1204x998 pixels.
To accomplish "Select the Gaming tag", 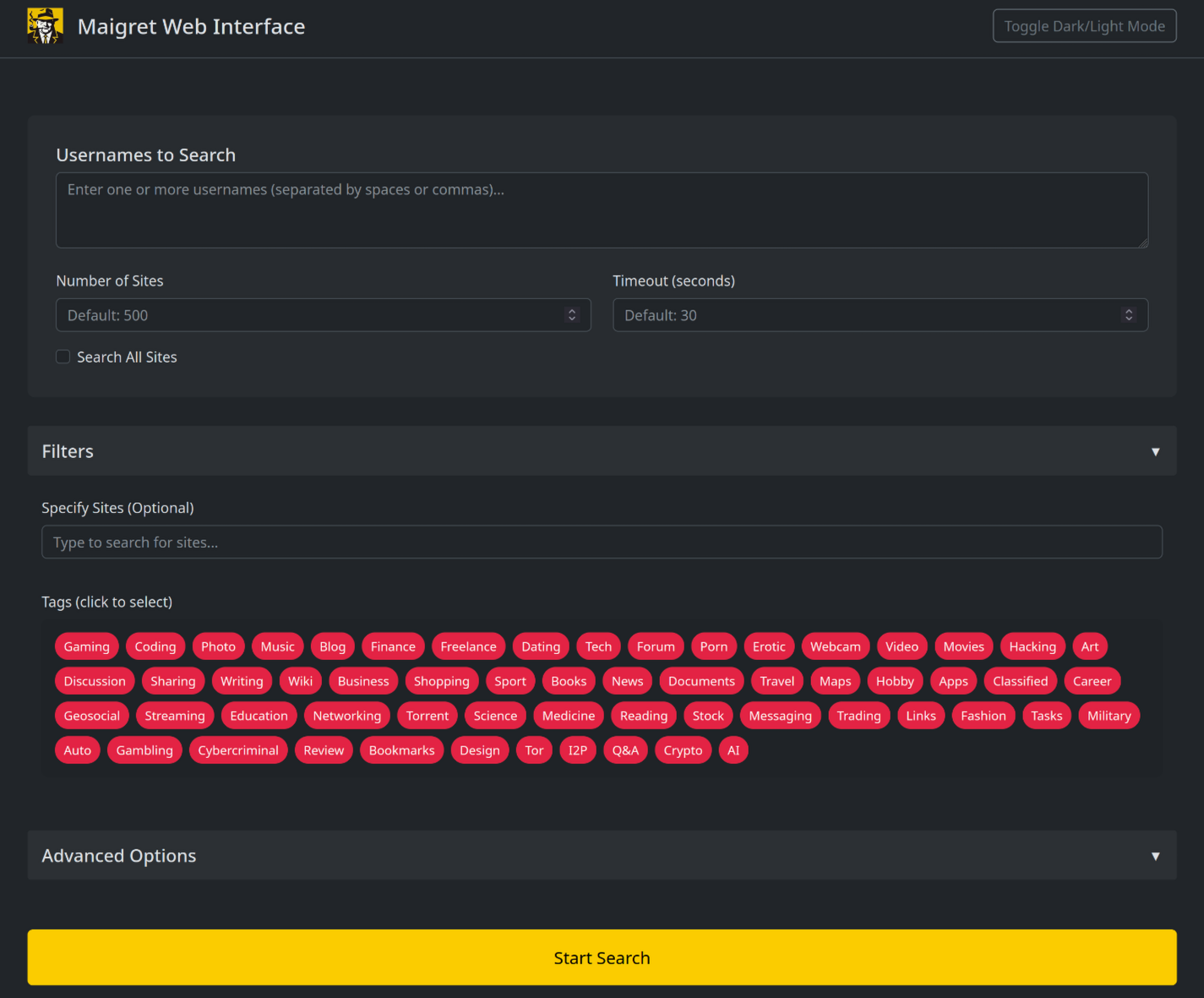I will (85, 646).
